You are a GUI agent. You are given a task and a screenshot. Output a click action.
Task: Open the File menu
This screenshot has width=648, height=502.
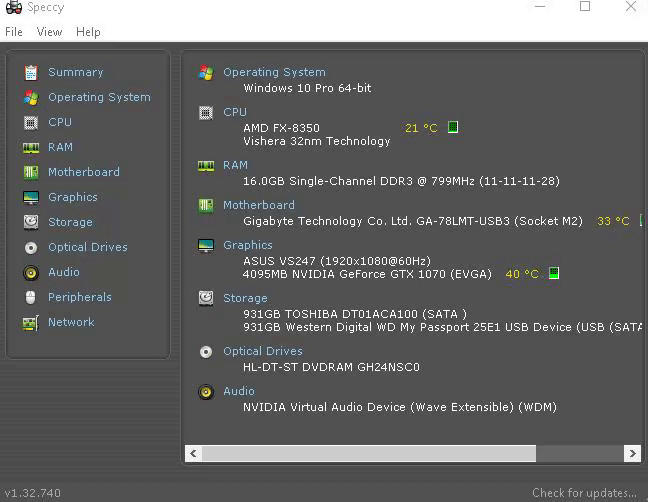(x=14, y=32)
